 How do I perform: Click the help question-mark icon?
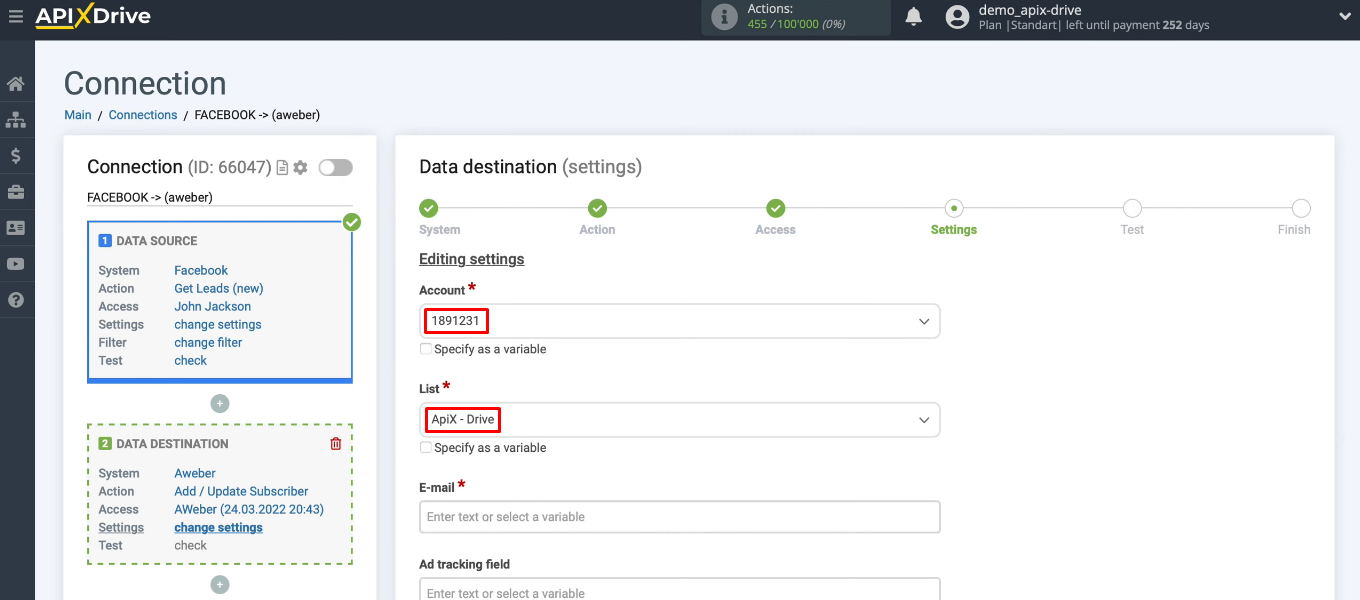pos(16,299)
